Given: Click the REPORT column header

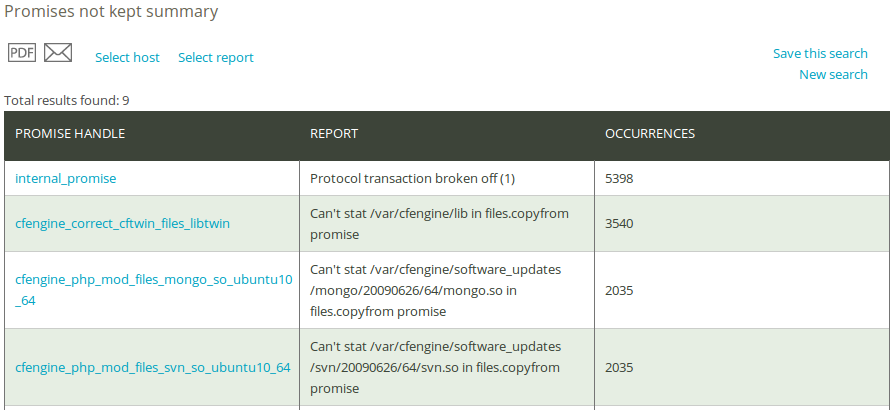Looking at the screenshot, I should click(334, 133).
